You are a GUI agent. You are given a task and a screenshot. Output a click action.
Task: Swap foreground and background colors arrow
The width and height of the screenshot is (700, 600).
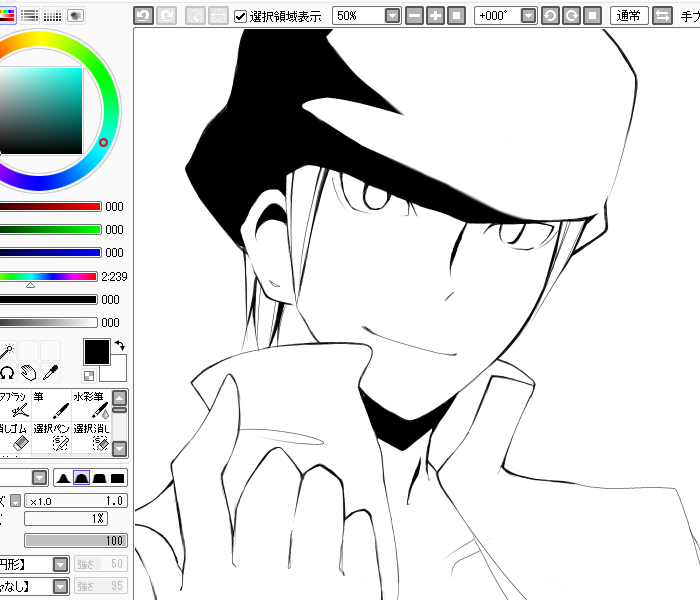pos(119,345)
